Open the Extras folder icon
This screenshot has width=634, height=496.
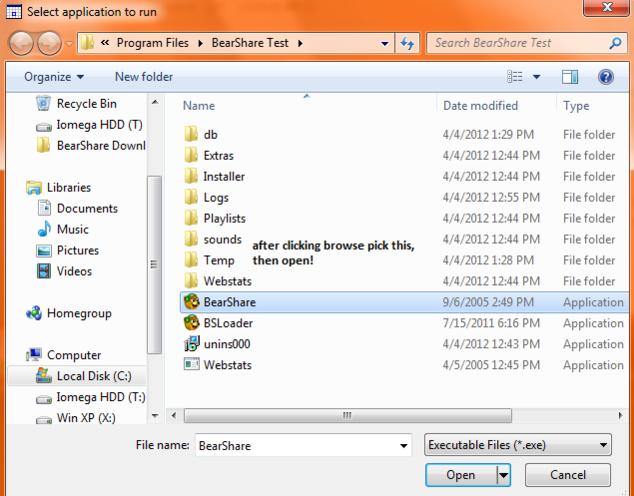point(191,155)
